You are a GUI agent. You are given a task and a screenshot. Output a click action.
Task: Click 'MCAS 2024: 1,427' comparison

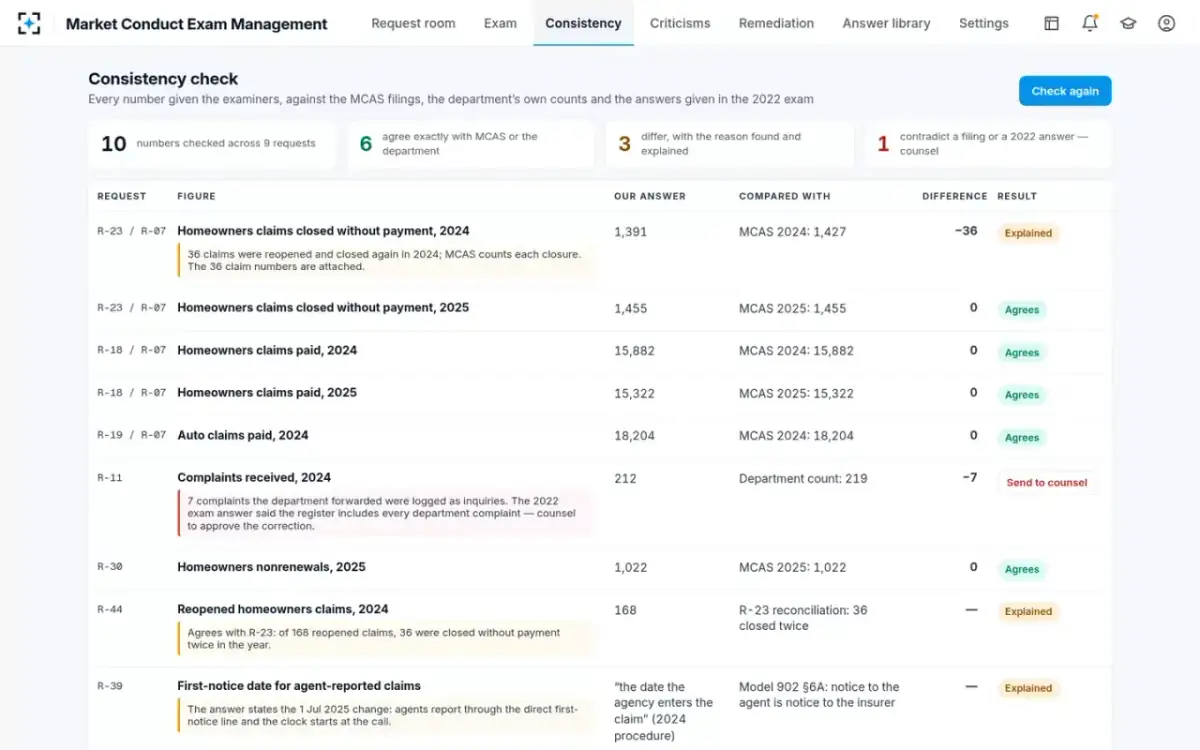point(792,231)
